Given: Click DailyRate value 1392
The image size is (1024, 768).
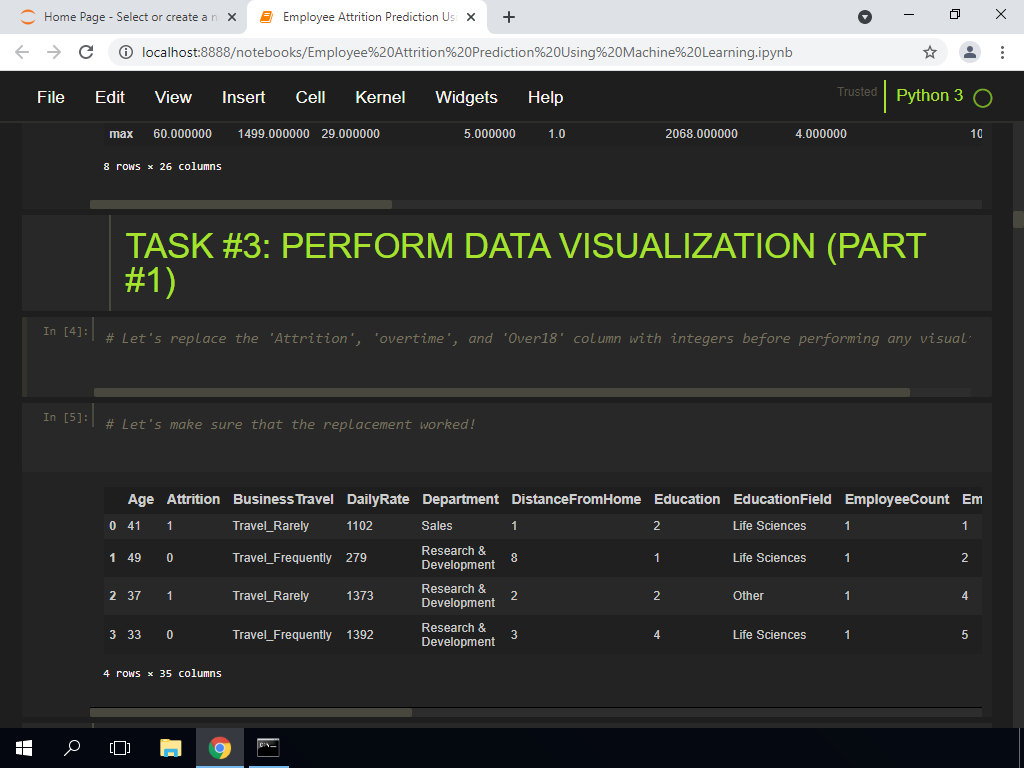Looking at the screenshot, I should [360, 635].
